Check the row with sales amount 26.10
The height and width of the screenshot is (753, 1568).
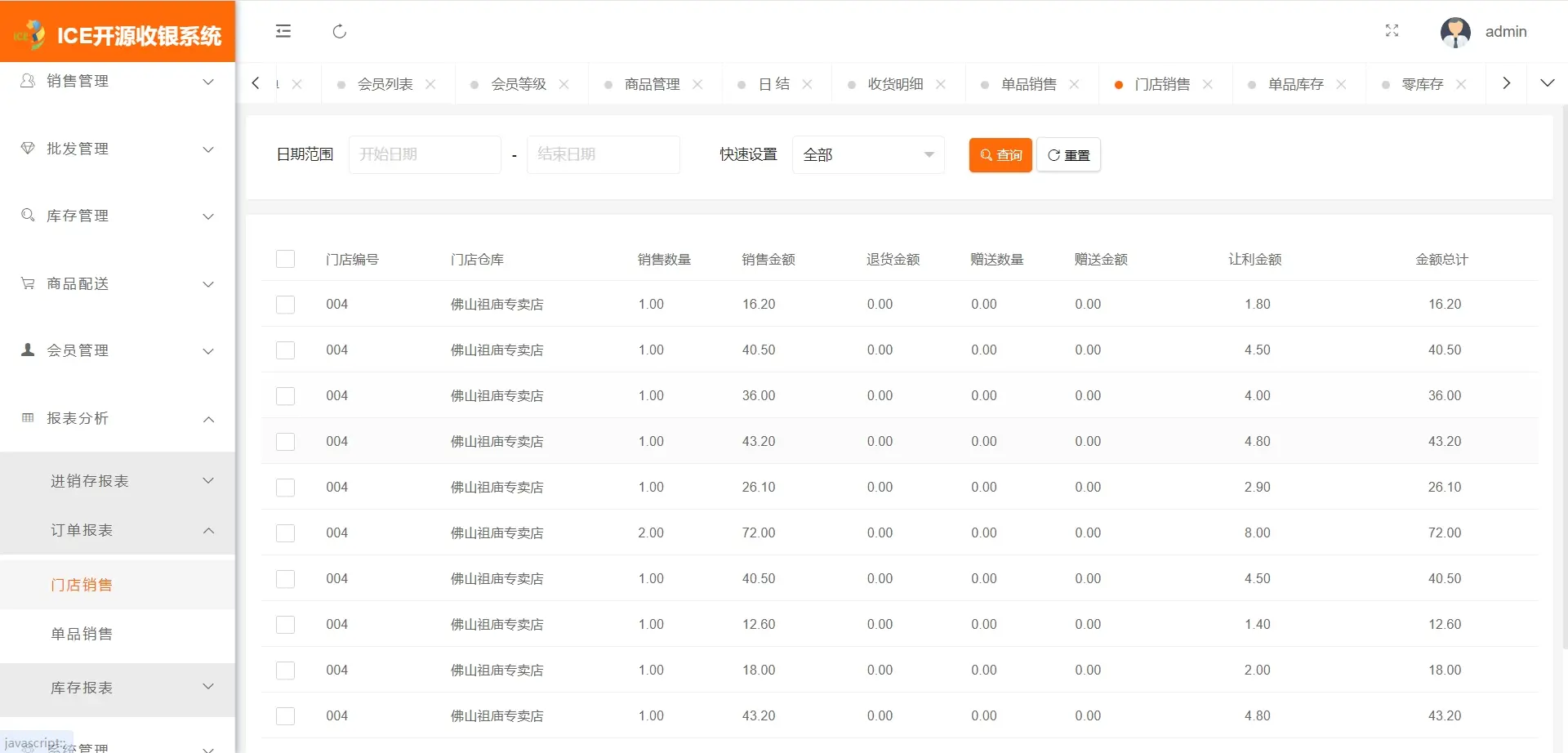click(x=285, y=488)
